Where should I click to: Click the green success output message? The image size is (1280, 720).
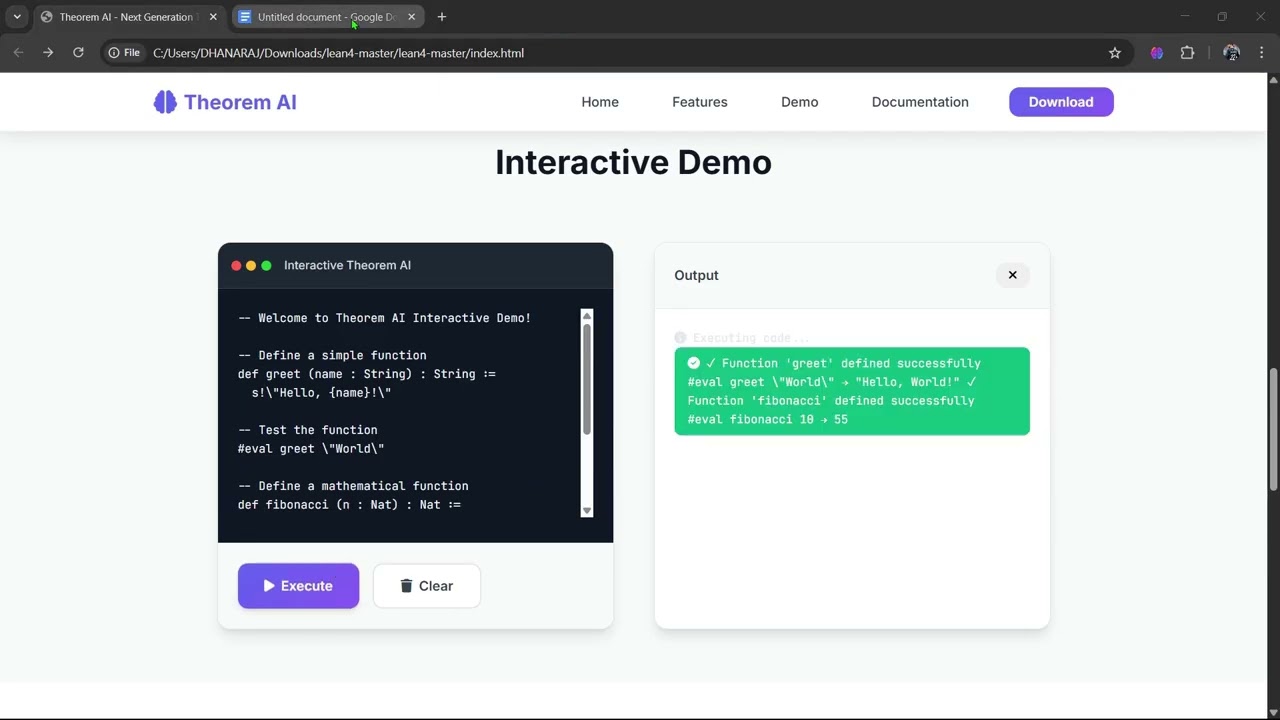(852, 391)
